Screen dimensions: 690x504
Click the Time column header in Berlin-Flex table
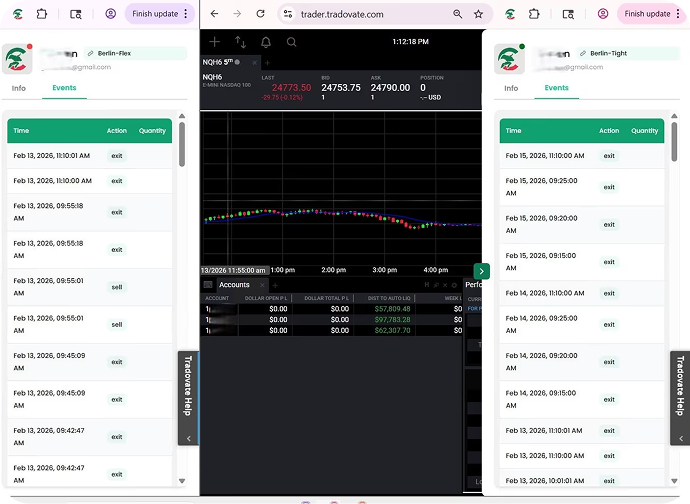click(21, 130)
